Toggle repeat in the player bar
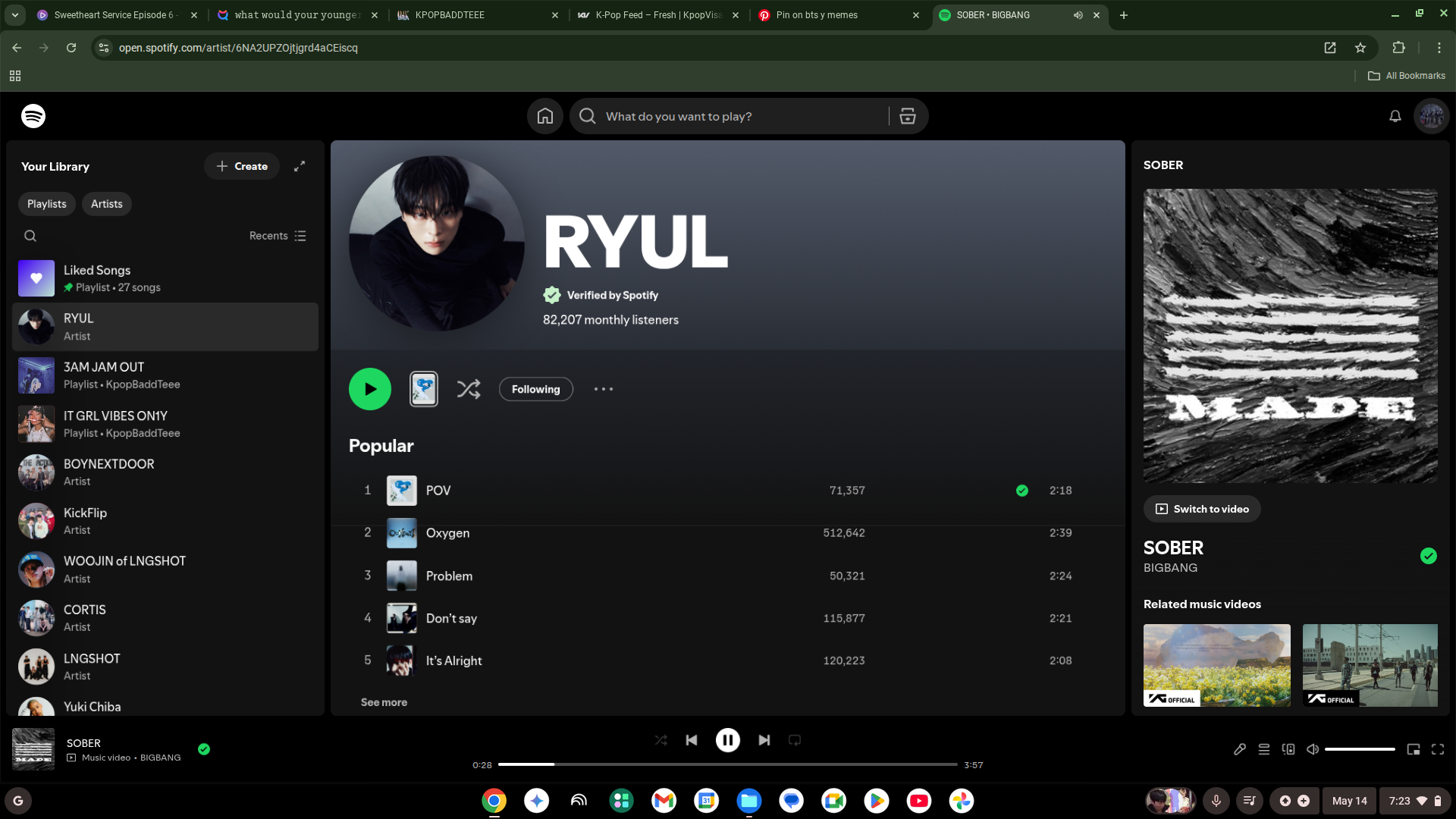 (795, 740)
